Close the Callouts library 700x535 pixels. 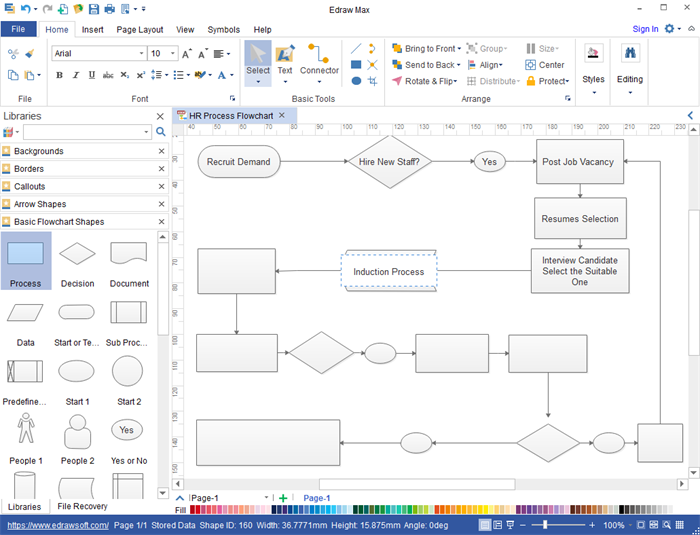pyautogui.click(x=161, y=187)
